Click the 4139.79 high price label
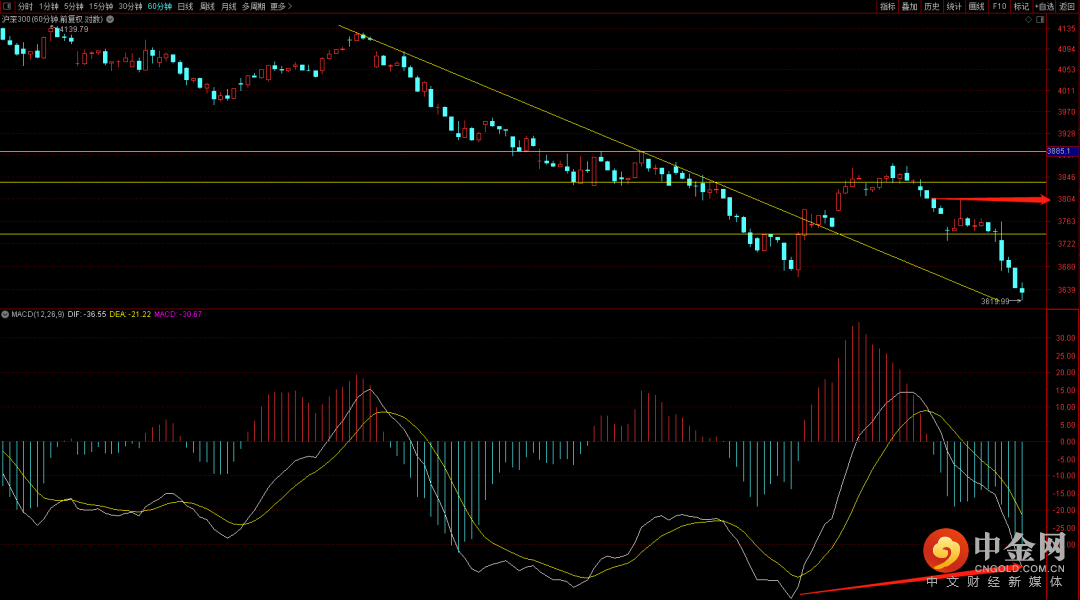Image resolution: width=1080 pixels, height=600 pixels. coord(74,29)
